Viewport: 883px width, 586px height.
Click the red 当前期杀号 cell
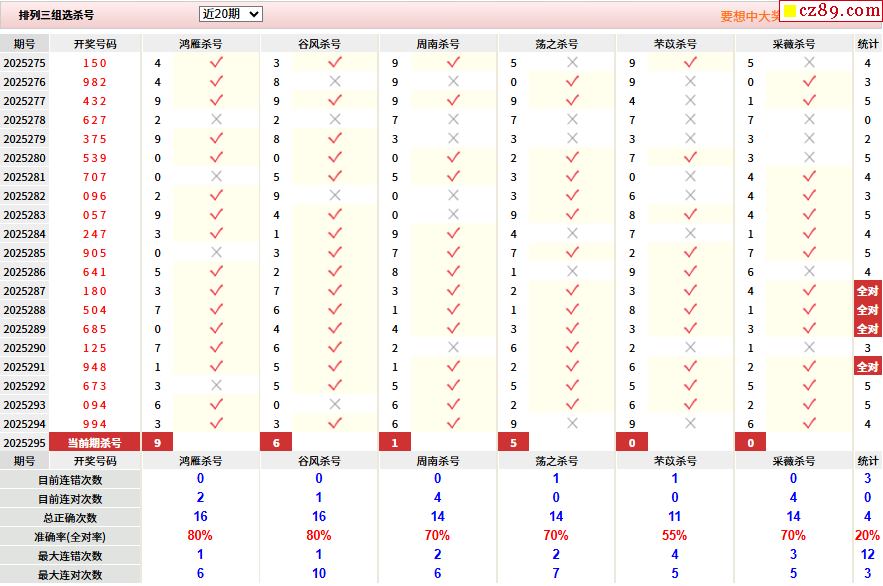coord(95,442)
